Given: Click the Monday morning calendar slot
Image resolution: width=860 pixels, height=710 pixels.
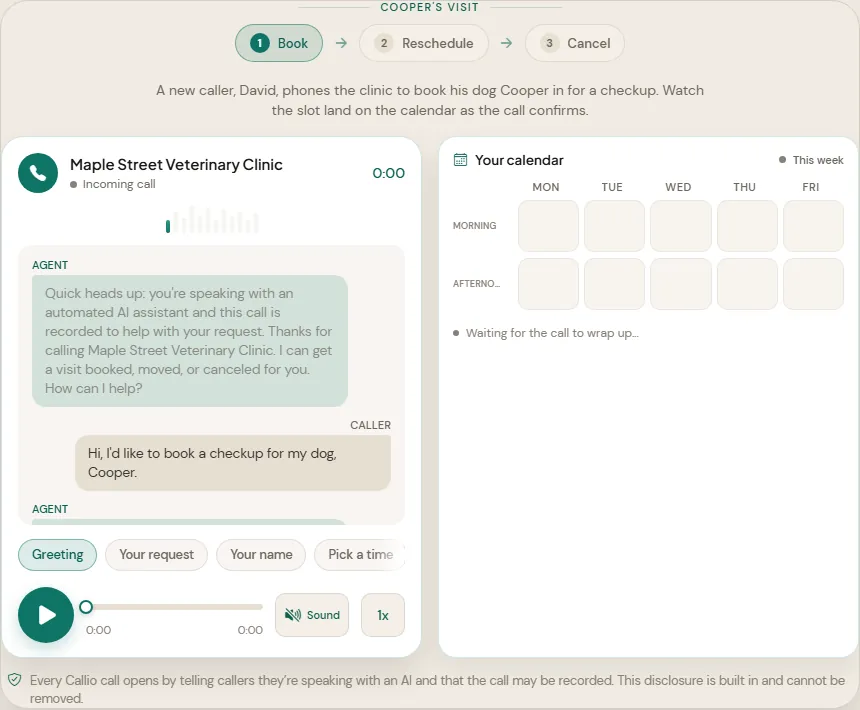Looking at the screenshot, I should click(x=548, y=226).
